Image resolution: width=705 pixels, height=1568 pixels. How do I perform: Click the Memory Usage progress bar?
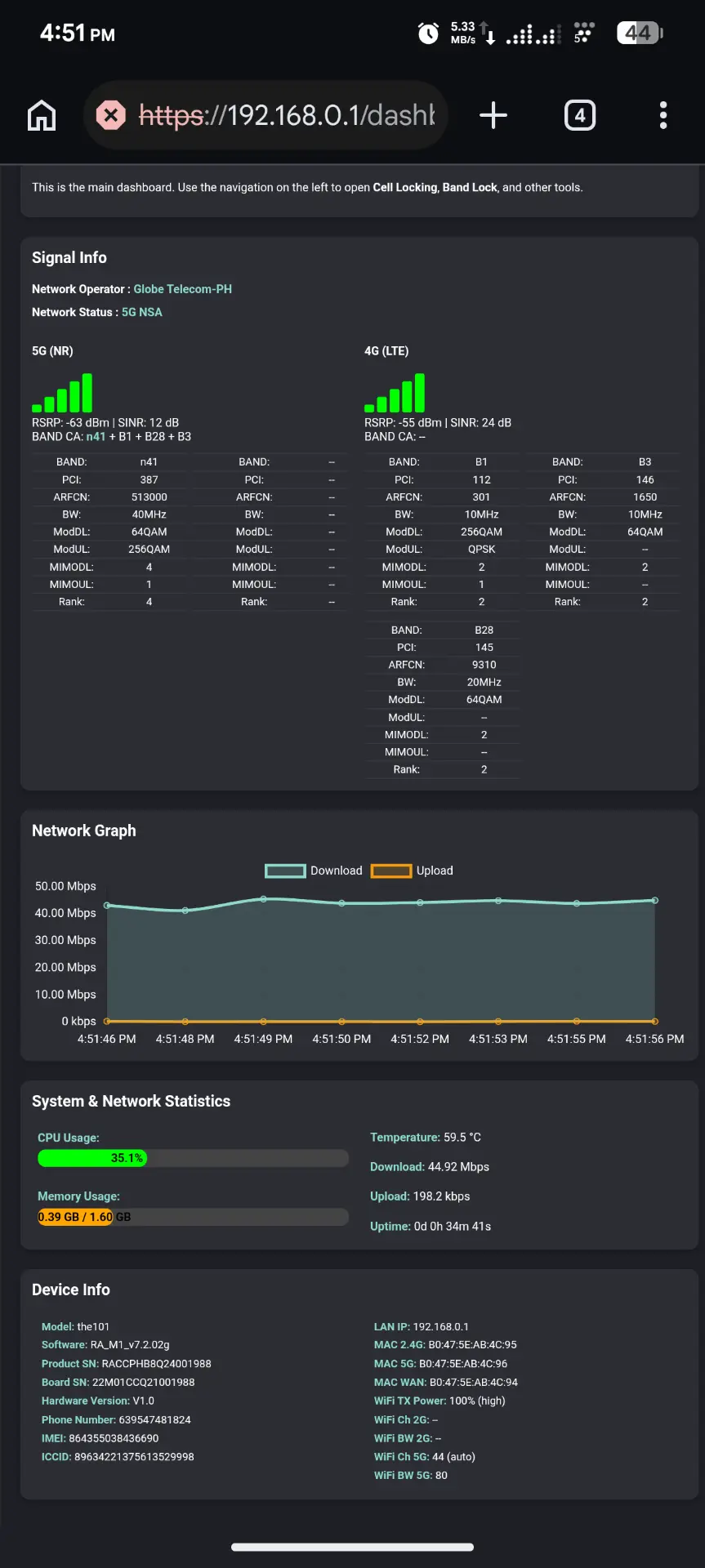(x=193, y=1217)
